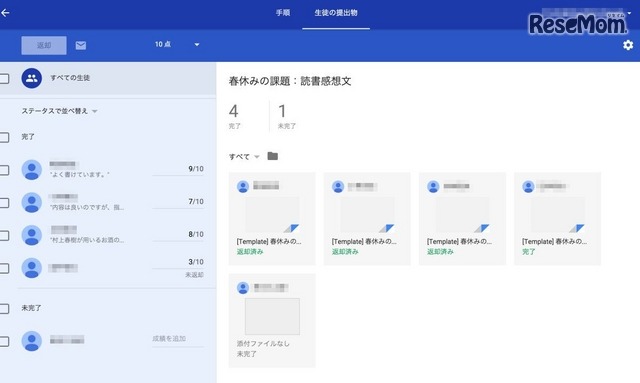The image size is (640, 383).
Task: Open the first 返却済み submission card
Action: pyautogui.click(x=272, y=219)
